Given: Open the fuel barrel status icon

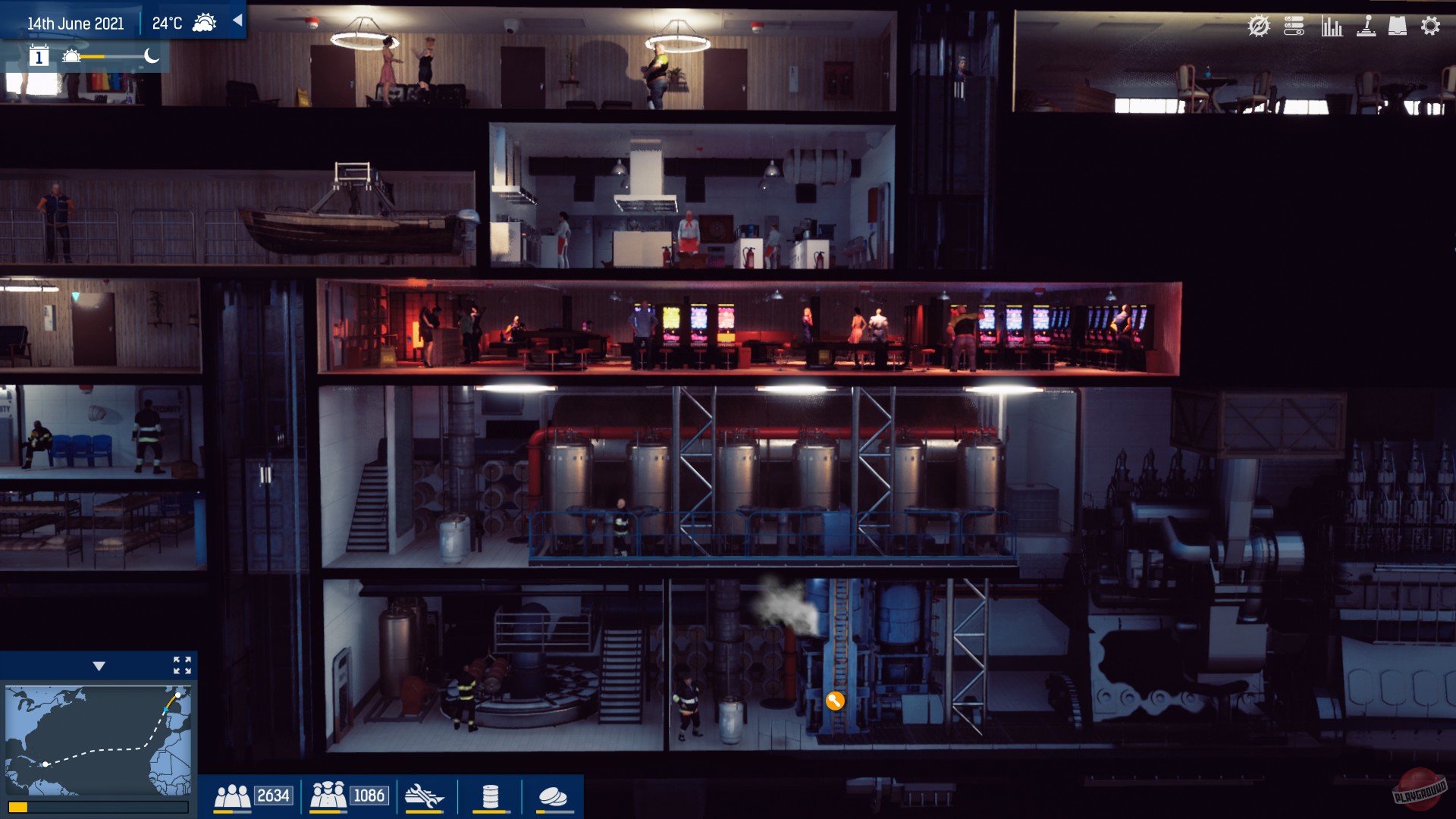Looking at the screenshot, I should point(491,796).
